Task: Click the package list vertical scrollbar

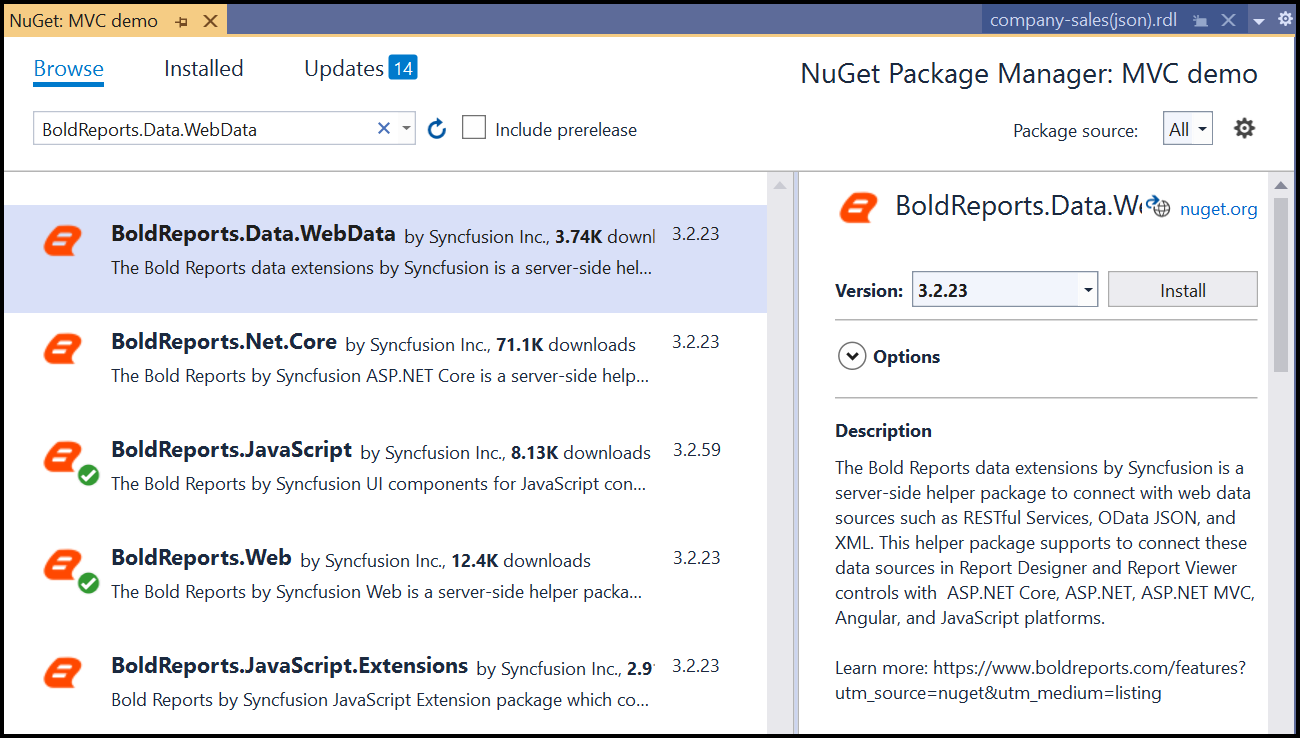Action: click(780, 450)
